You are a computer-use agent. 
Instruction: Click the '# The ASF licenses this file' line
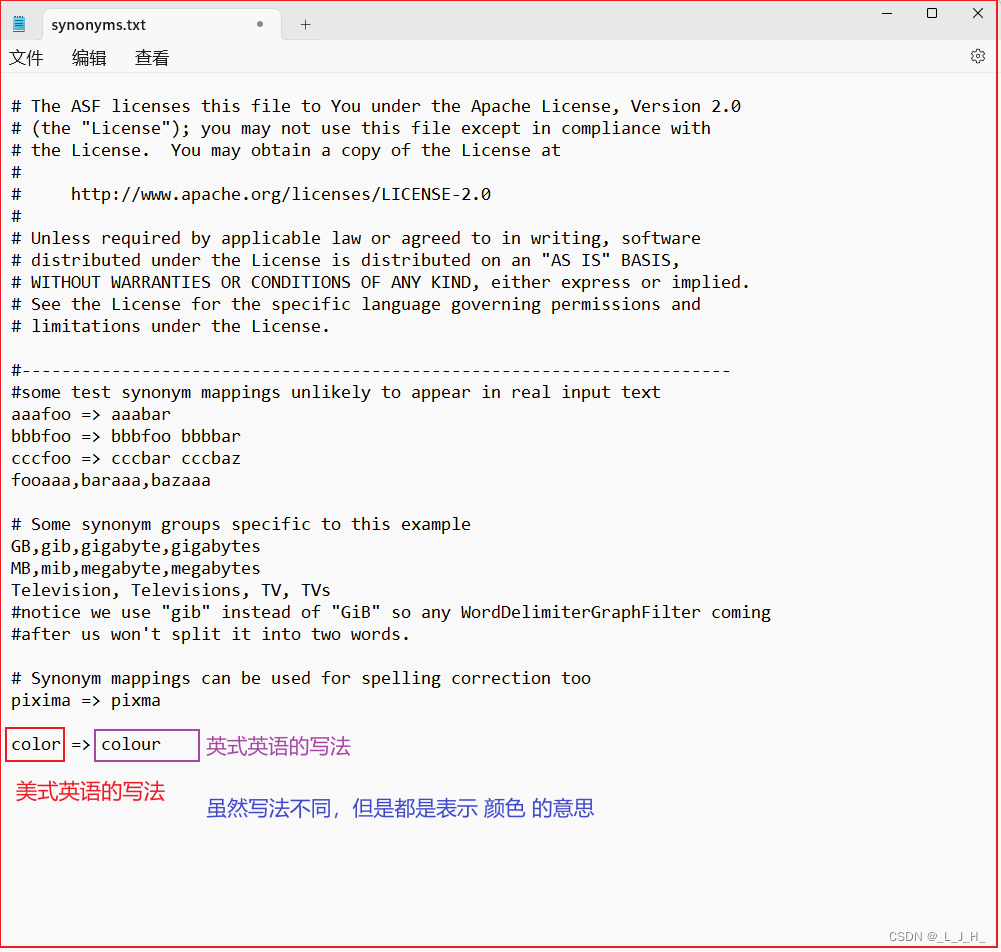pos(376,106)
